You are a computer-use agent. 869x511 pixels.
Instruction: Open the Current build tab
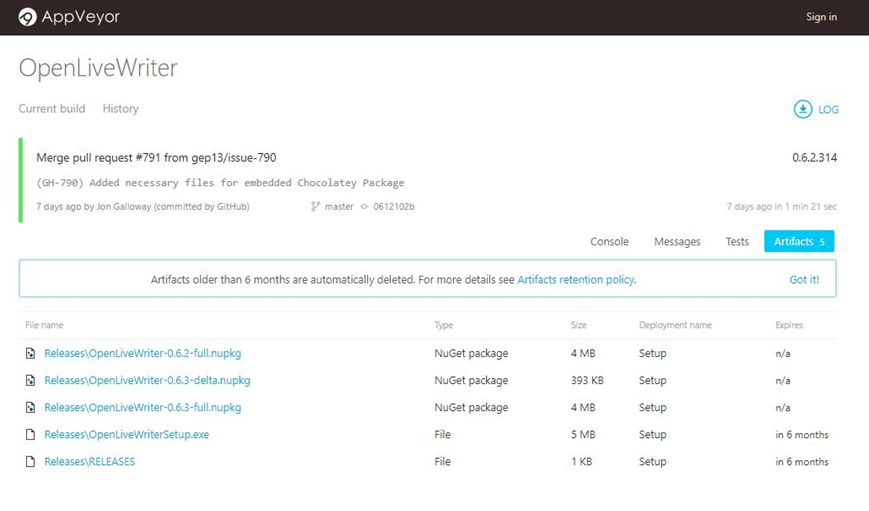click(52, 109)
